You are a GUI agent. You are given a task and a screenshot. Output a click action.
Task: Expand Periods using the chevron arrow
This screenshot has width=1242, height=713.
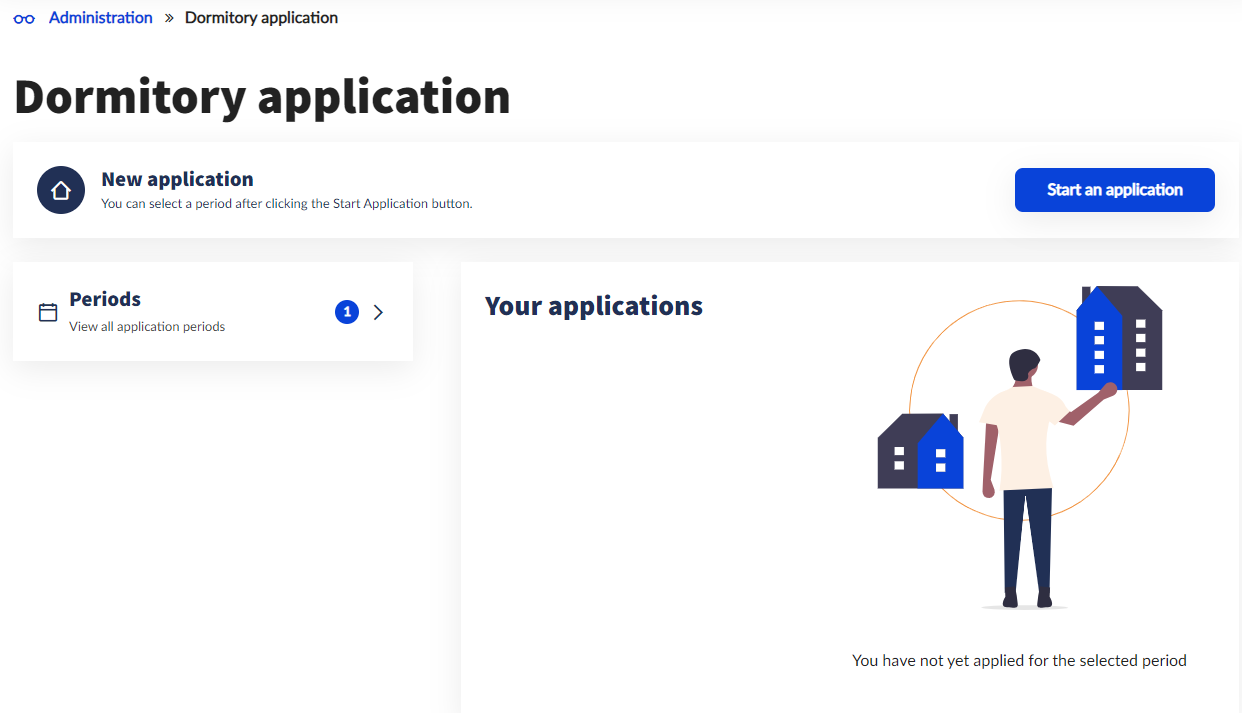(378, 312)
